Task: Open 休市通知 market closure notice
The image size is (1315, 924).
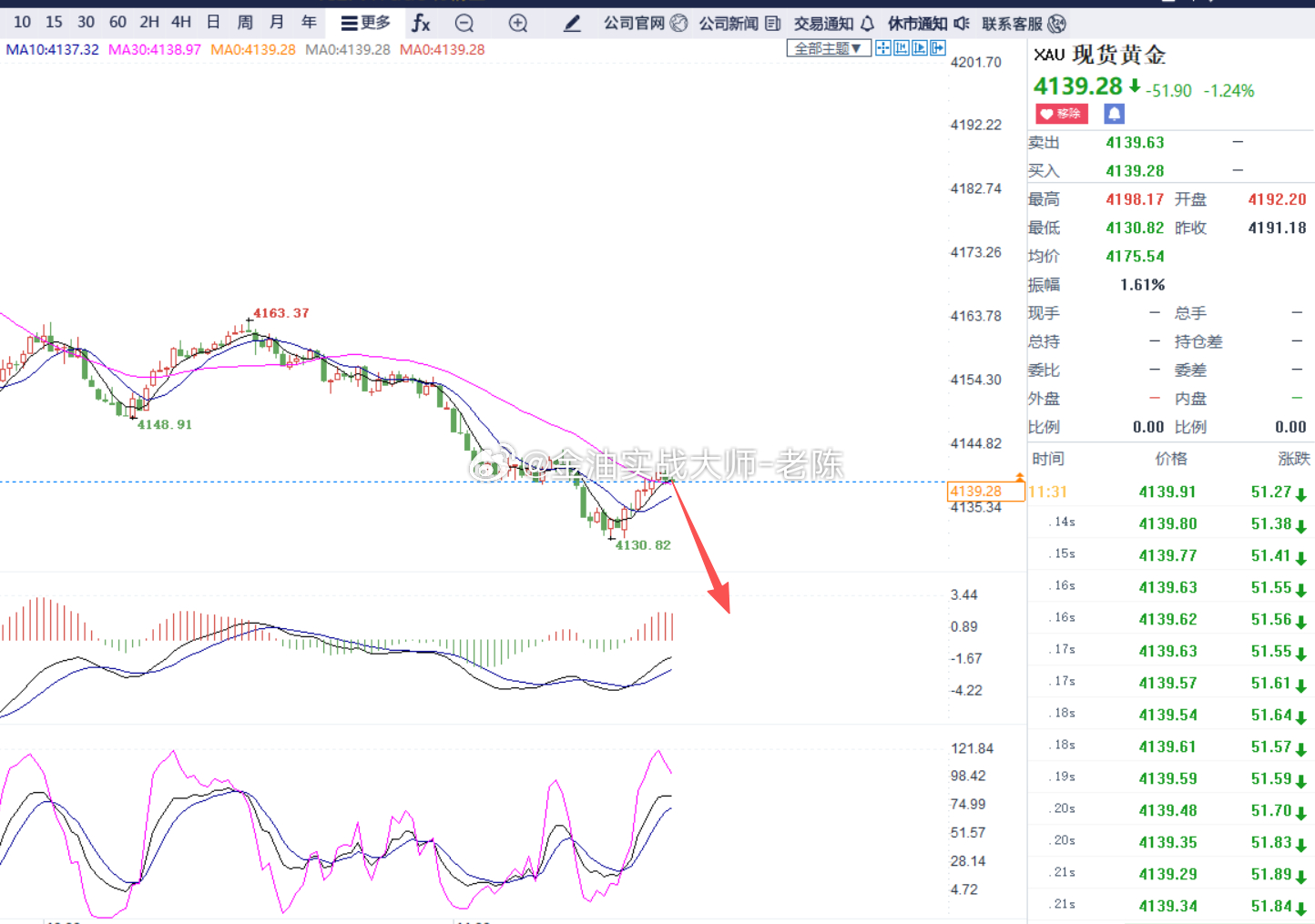Action: [x=929, y=24]
